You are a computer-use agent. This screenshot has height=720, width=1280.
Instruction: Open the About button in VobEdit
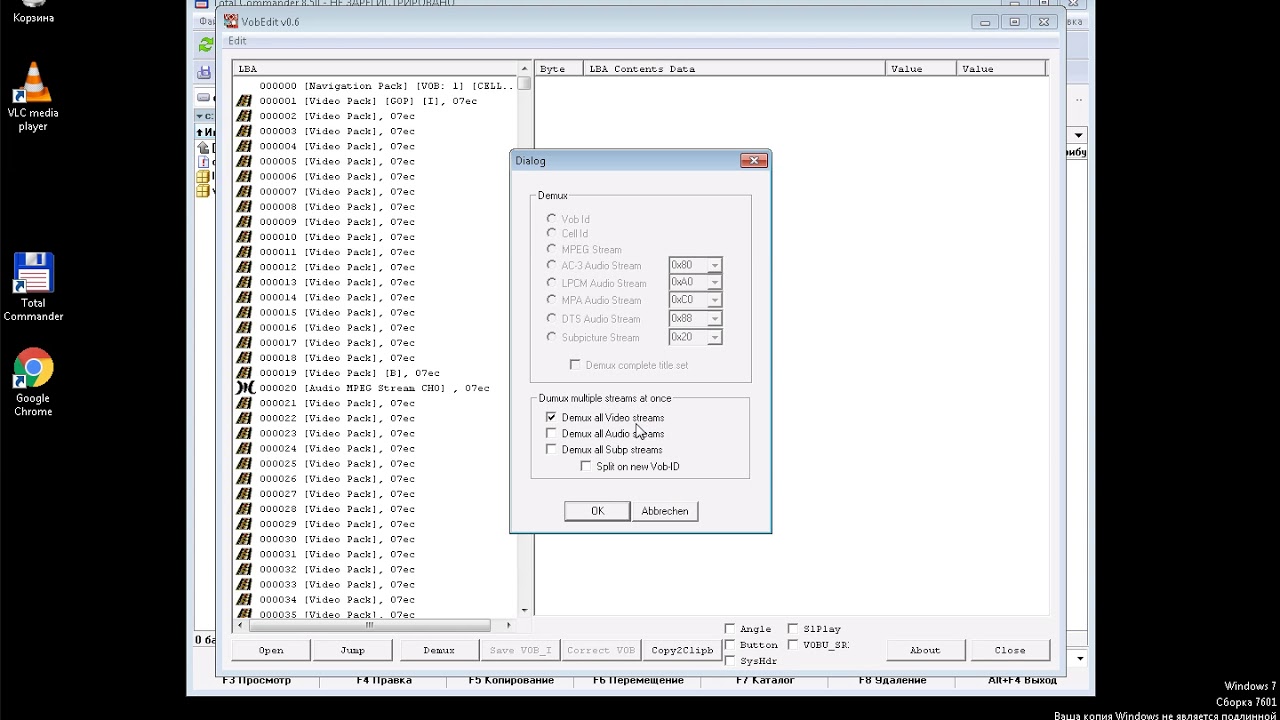click(925, 650)
